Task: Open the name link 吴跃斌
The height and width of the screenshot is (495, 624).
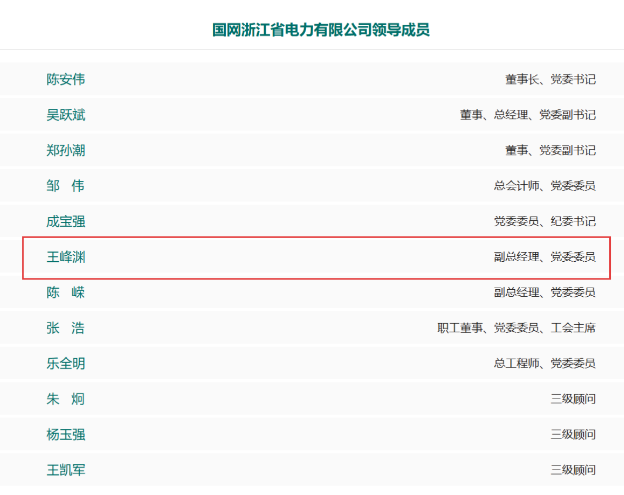Action: coord(66,115)
